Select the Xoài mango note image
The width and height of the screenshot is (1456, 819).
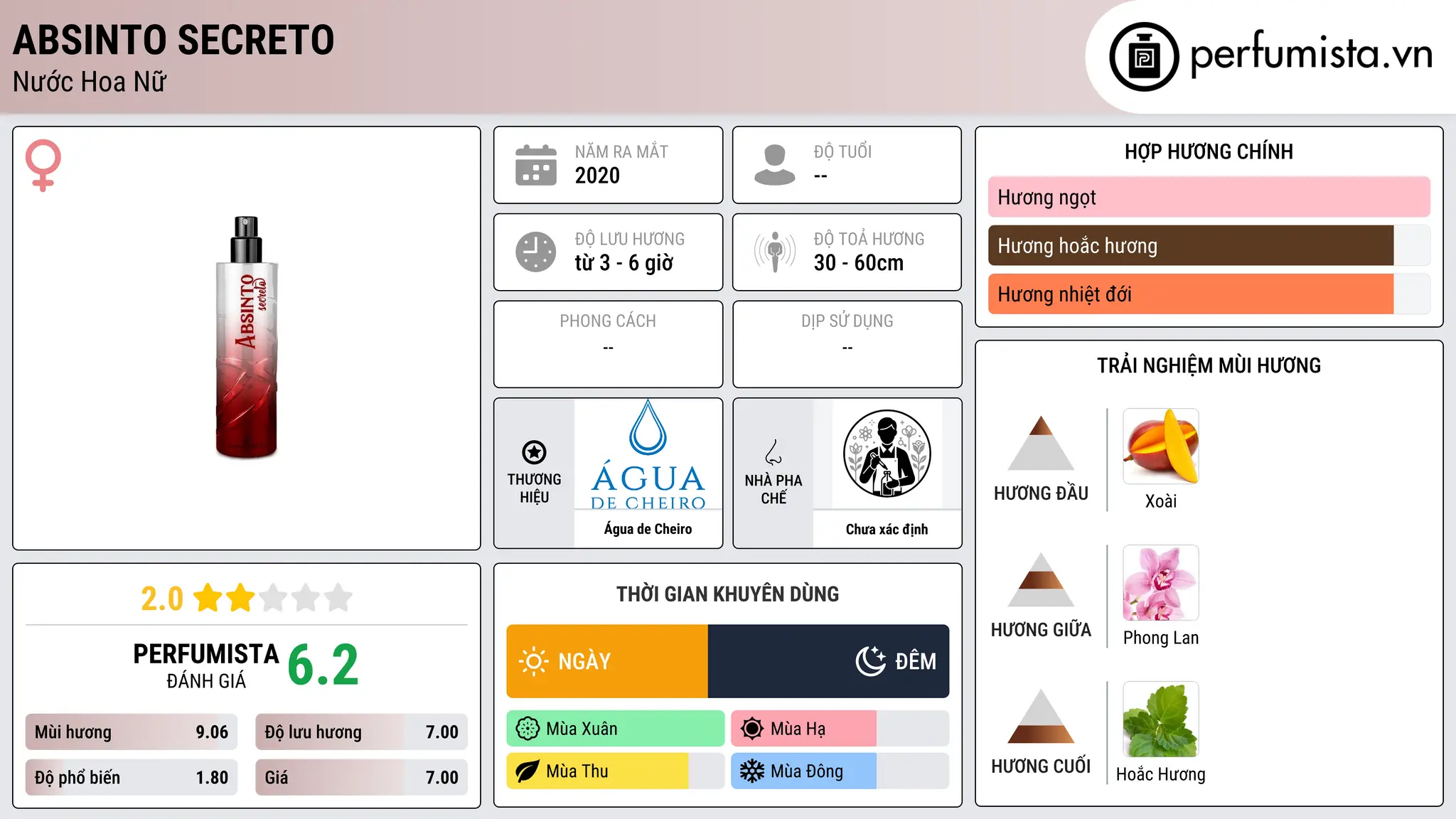(1161, 446)
